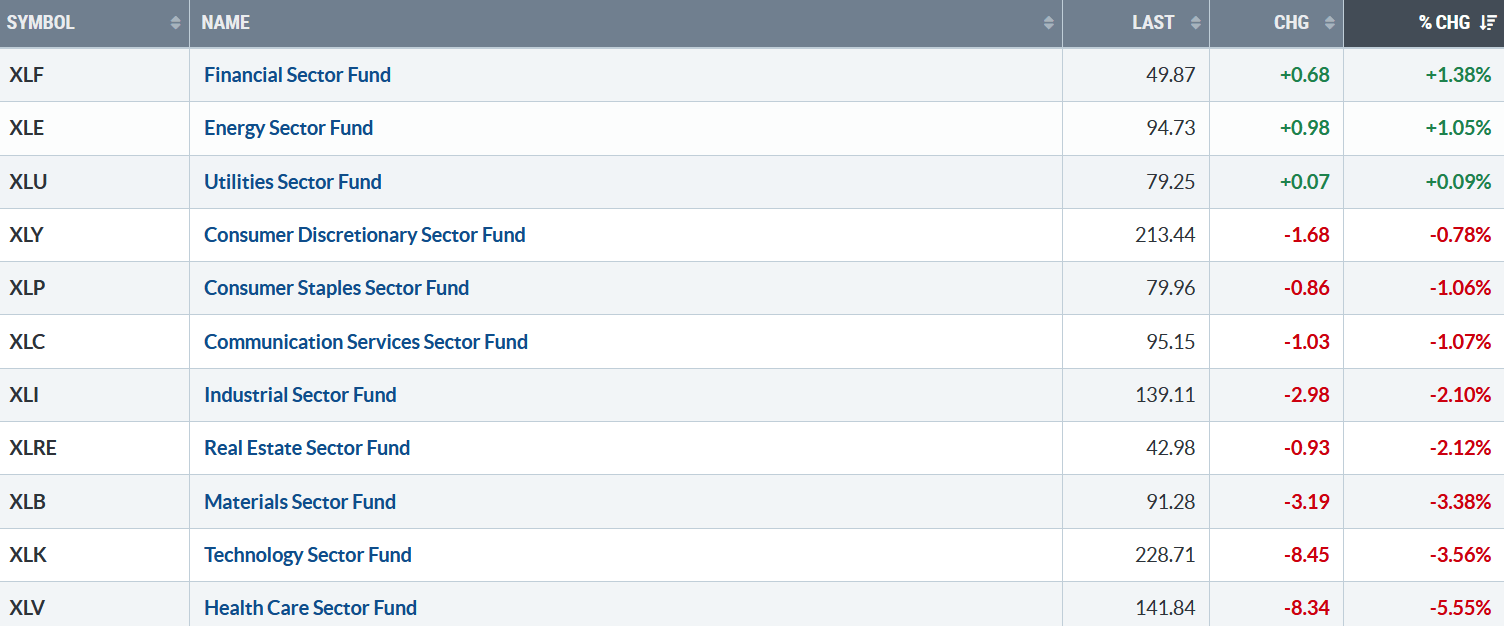
Task: Open Consumer Discretionary Sector Fund link
Action: (365, 235)
